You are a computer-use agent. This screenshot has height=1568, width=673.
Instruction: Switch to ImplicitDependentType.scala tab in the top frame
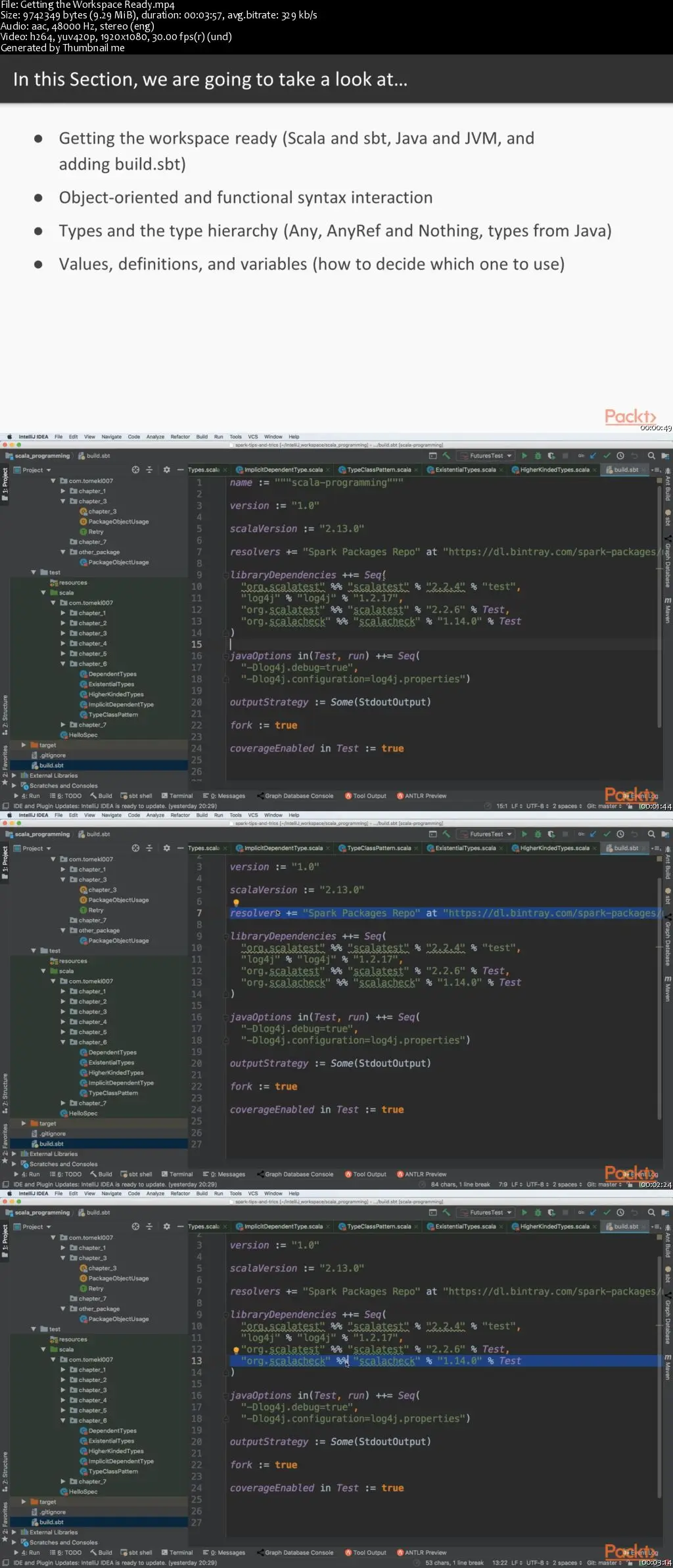pyautogui.click(x=283, y=470)
